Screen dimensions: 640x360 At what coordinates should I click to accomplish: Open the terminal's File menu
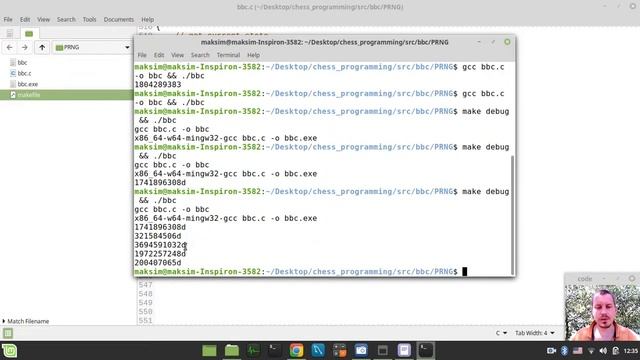142,55
